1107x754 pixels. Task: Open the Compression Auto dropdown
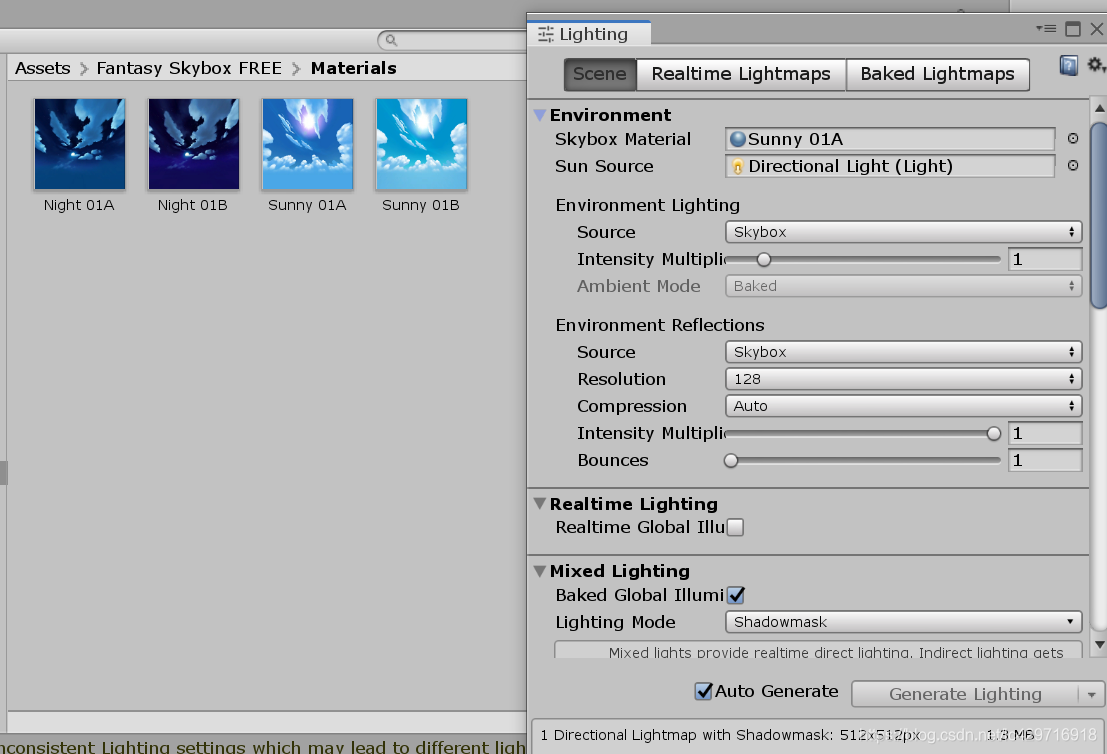(904, 406)
